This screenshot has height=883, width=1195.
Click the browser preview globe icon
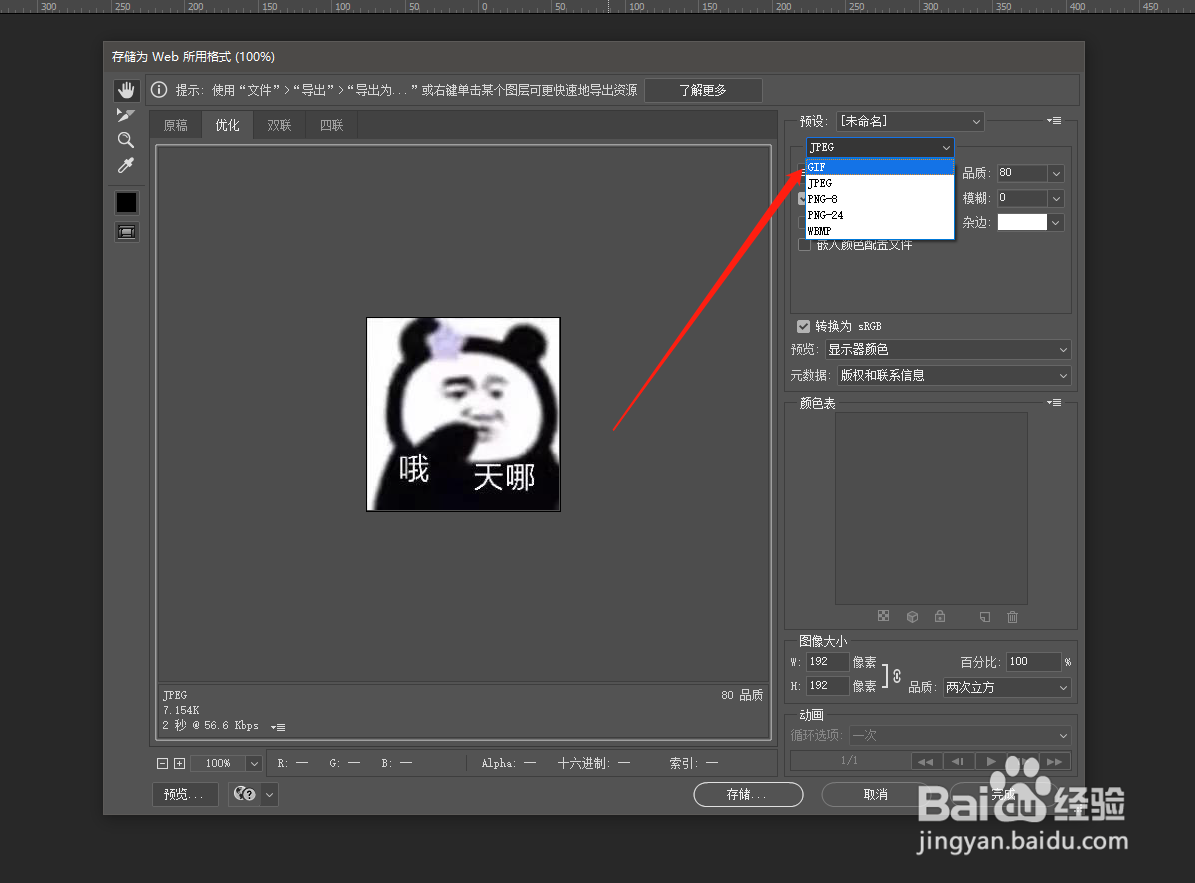pos(245,794)
